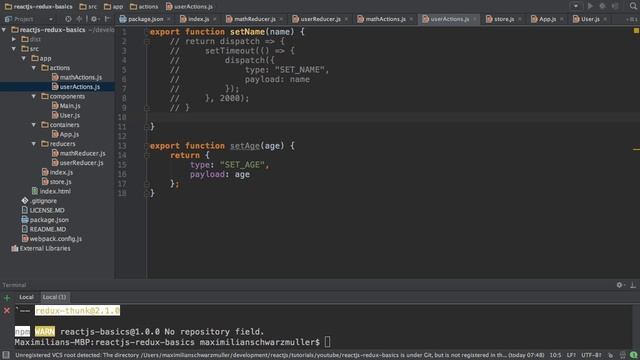The image size is (640, 360).
Task: Close the package.json editor tab
Action: (x=169, y=19)
